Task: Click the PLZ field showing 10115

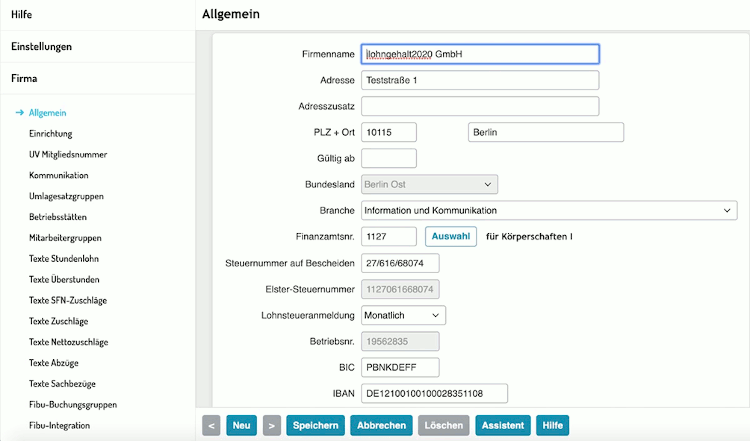Action: pos(388,132)
